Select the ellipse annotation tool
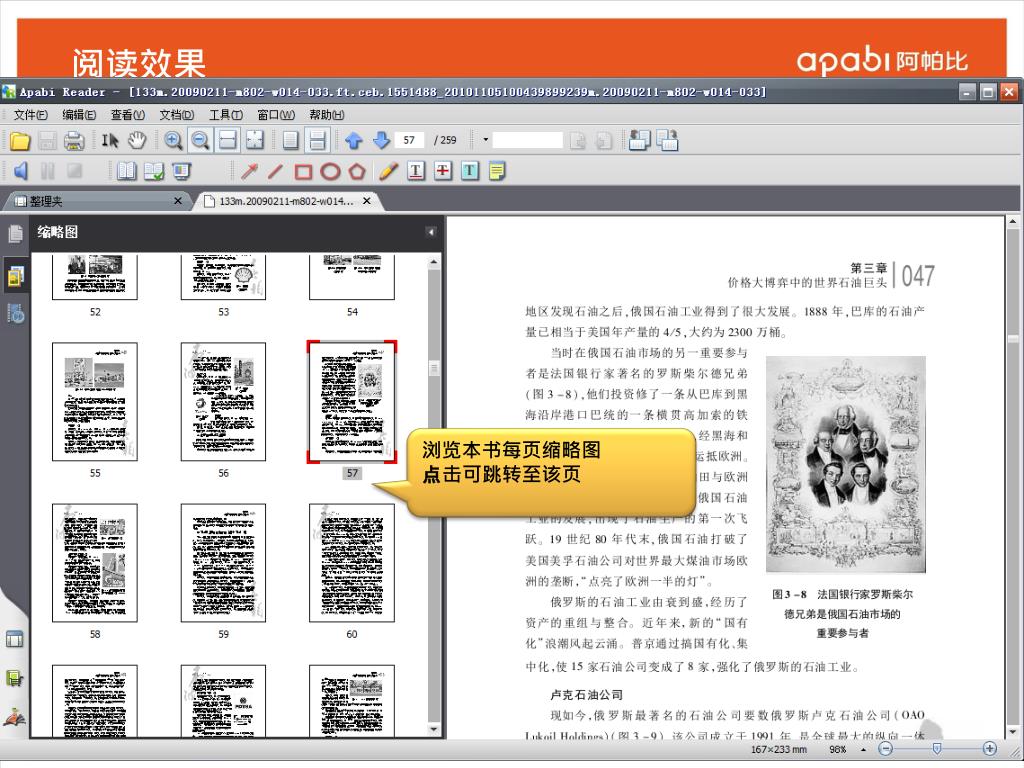 click(330, 171)
